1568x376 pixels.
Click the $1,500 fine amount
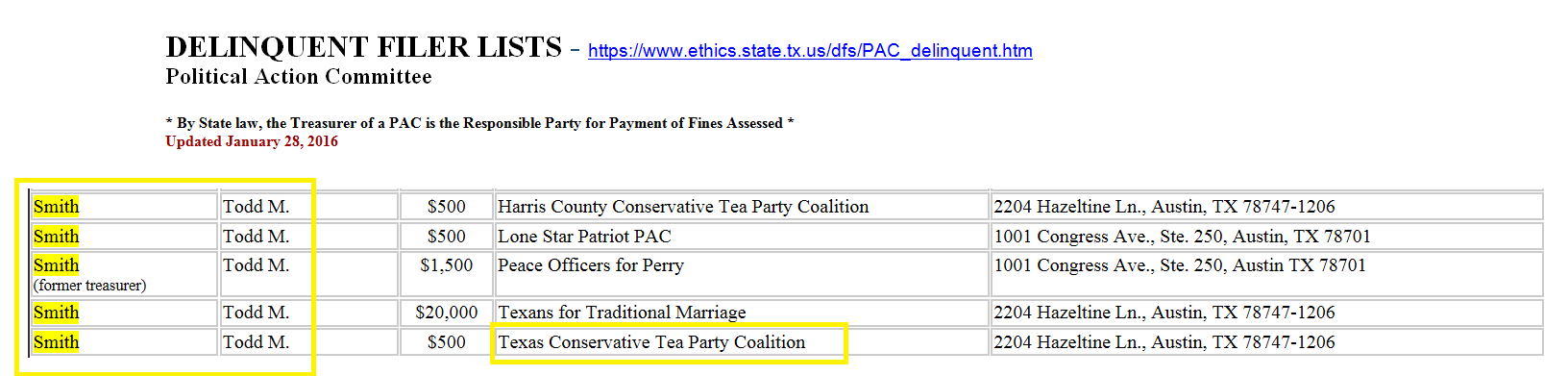pos(447,265)
